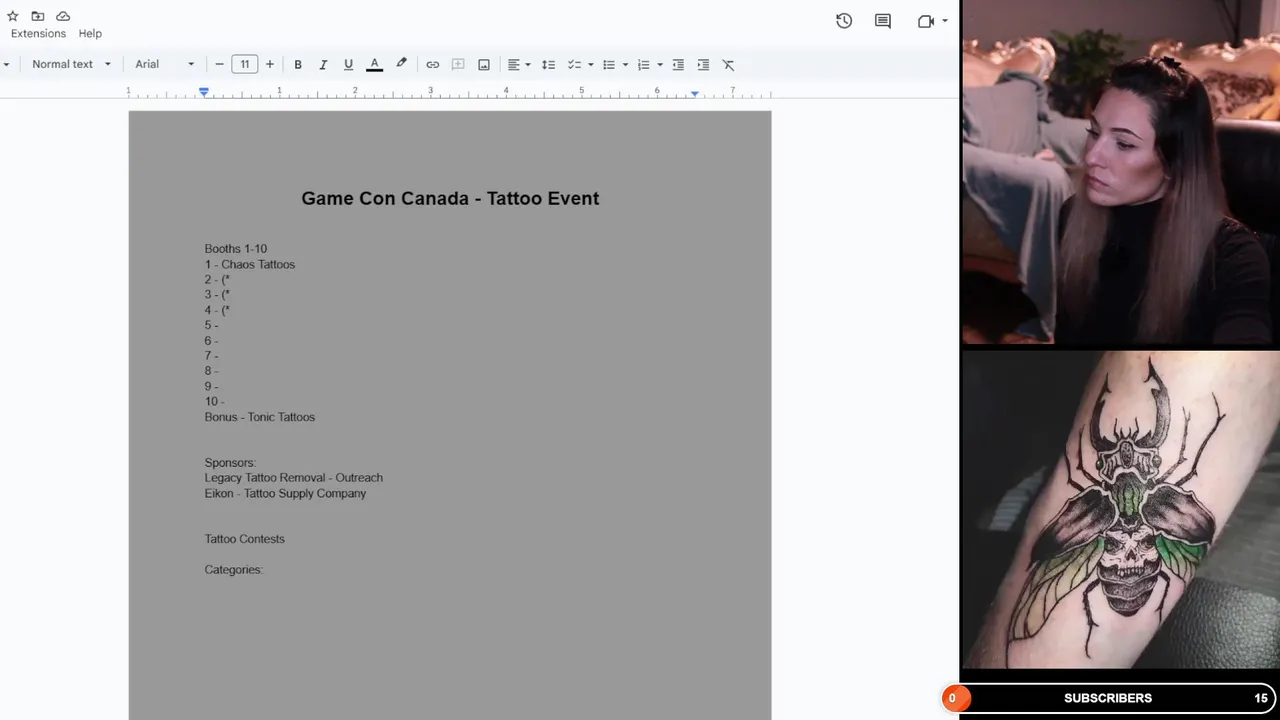
Task: Click the left indent ruler marker
Action: click(204, 92)
